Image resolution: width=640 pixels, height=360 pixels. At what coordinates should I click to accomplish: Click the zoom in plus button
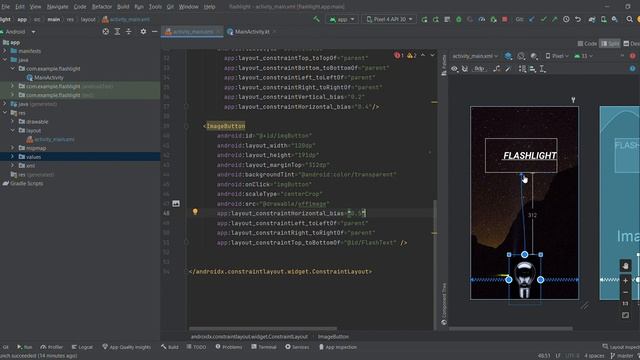pyautogui.click(x=625, y=281)
